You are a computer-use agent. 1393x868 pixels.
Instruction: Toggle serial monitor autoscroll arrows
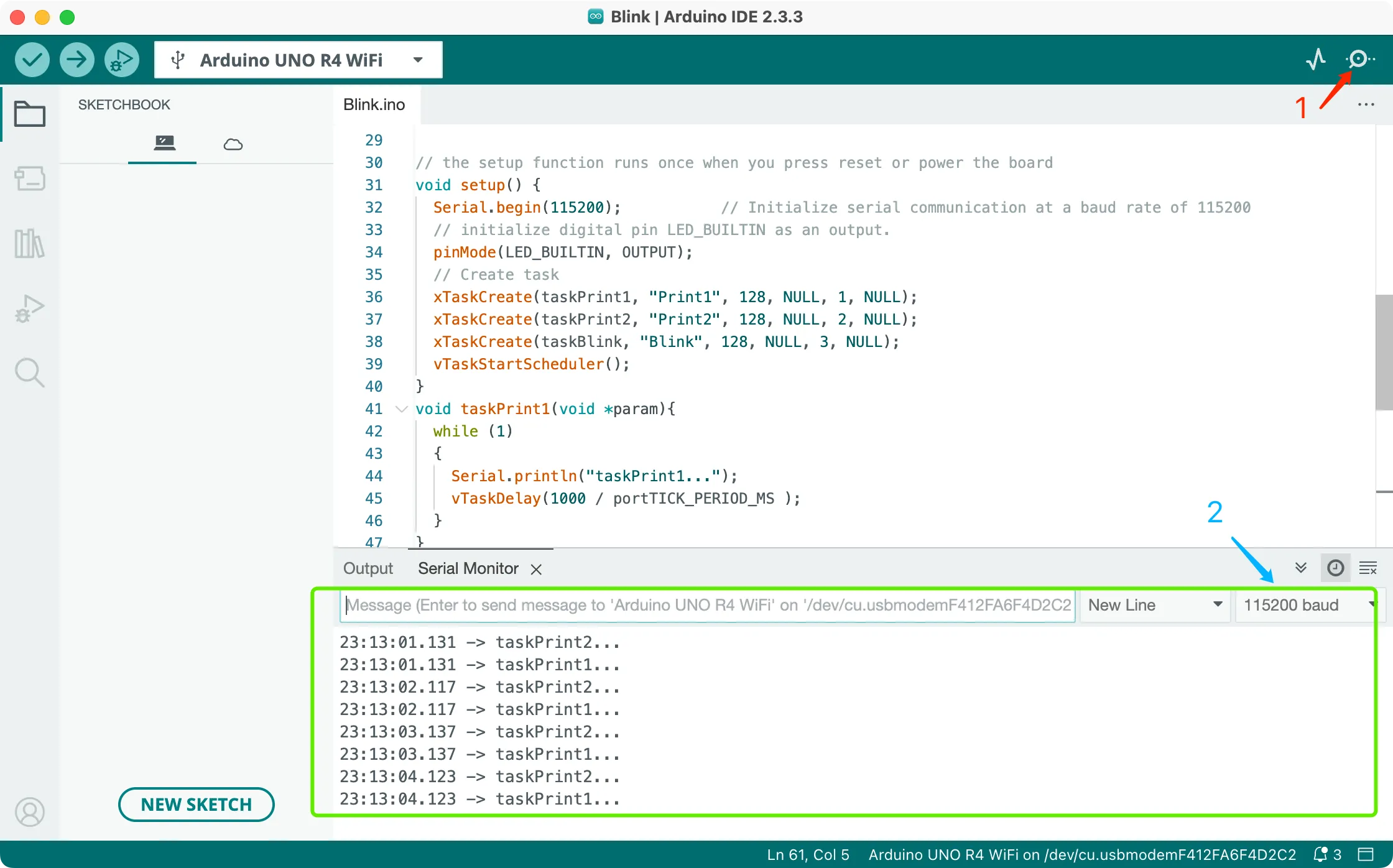[x=1300, y=568]
